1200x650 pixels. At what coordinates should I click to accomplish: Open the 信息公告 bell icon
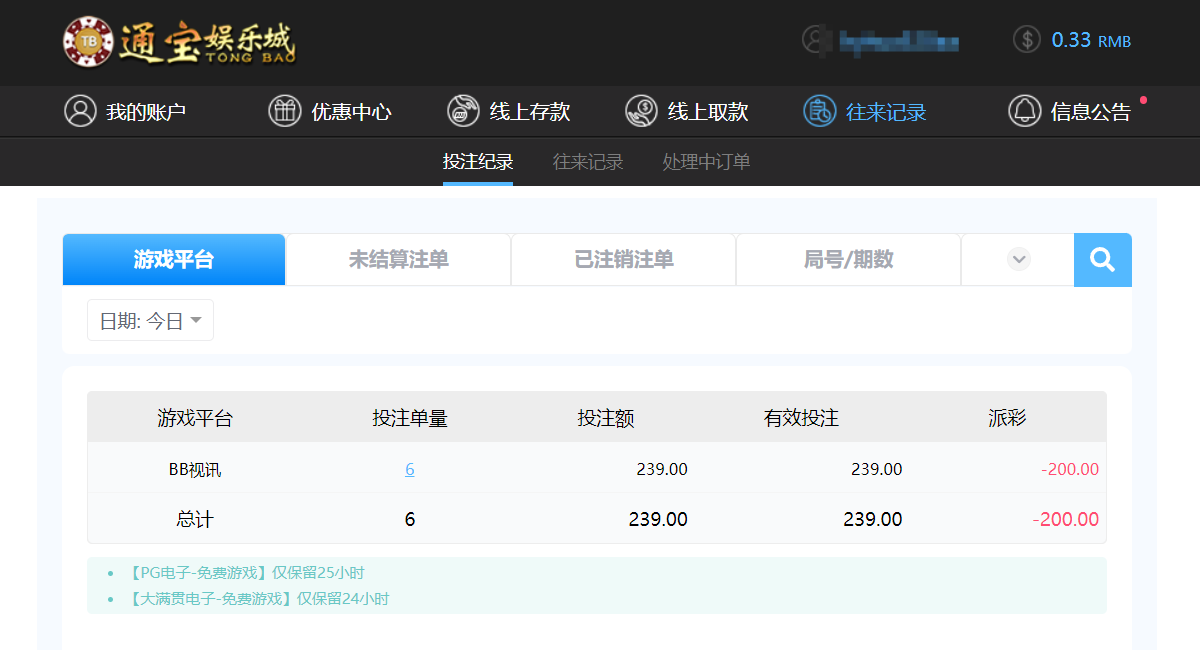point(1024,111)
